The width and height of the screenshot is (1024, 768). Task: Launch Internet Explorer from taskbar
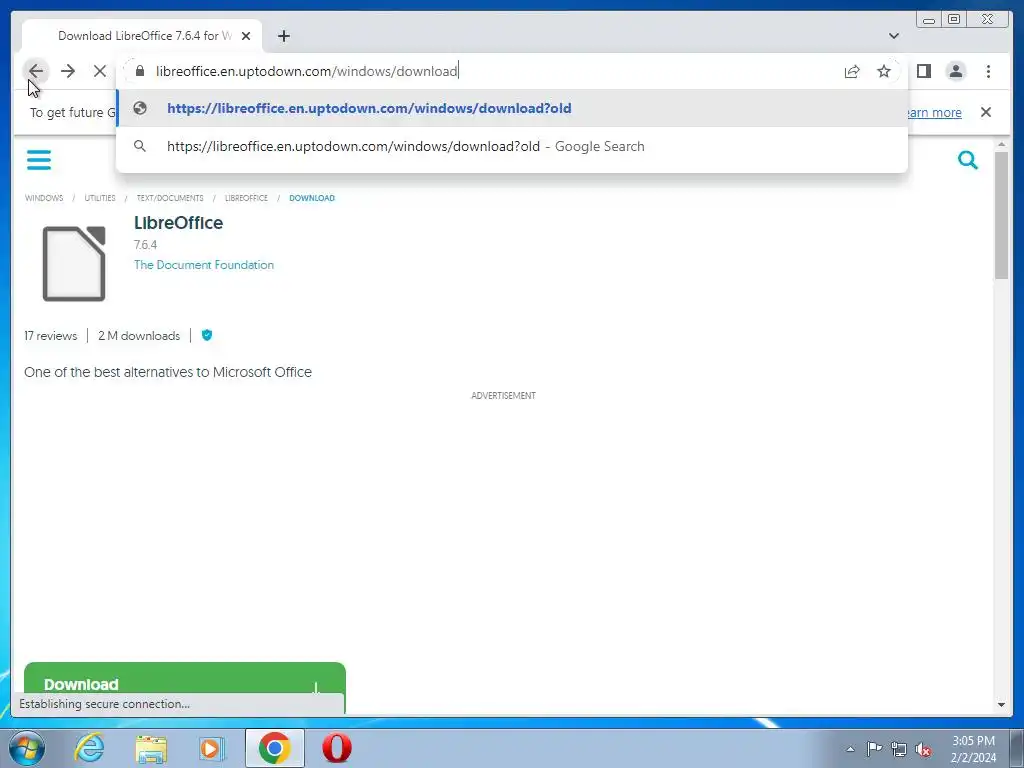pyautogui.click(x=89, y=748)
